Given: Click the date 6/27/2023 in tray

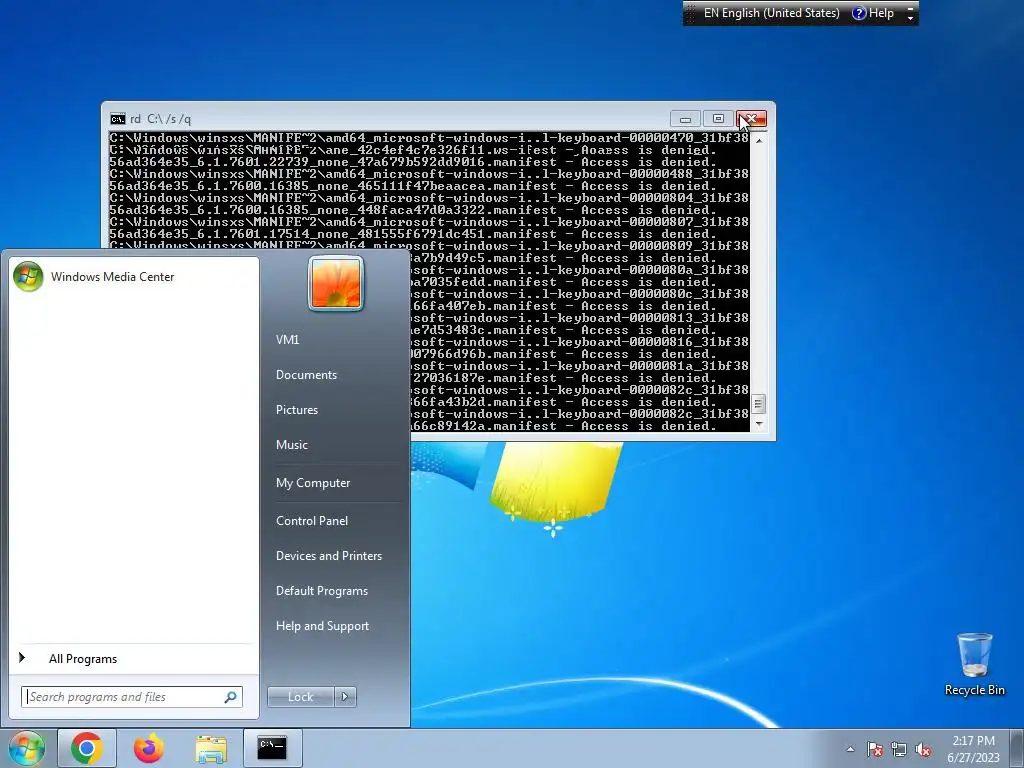Looking at the screenshot, I should click(973, 758).
